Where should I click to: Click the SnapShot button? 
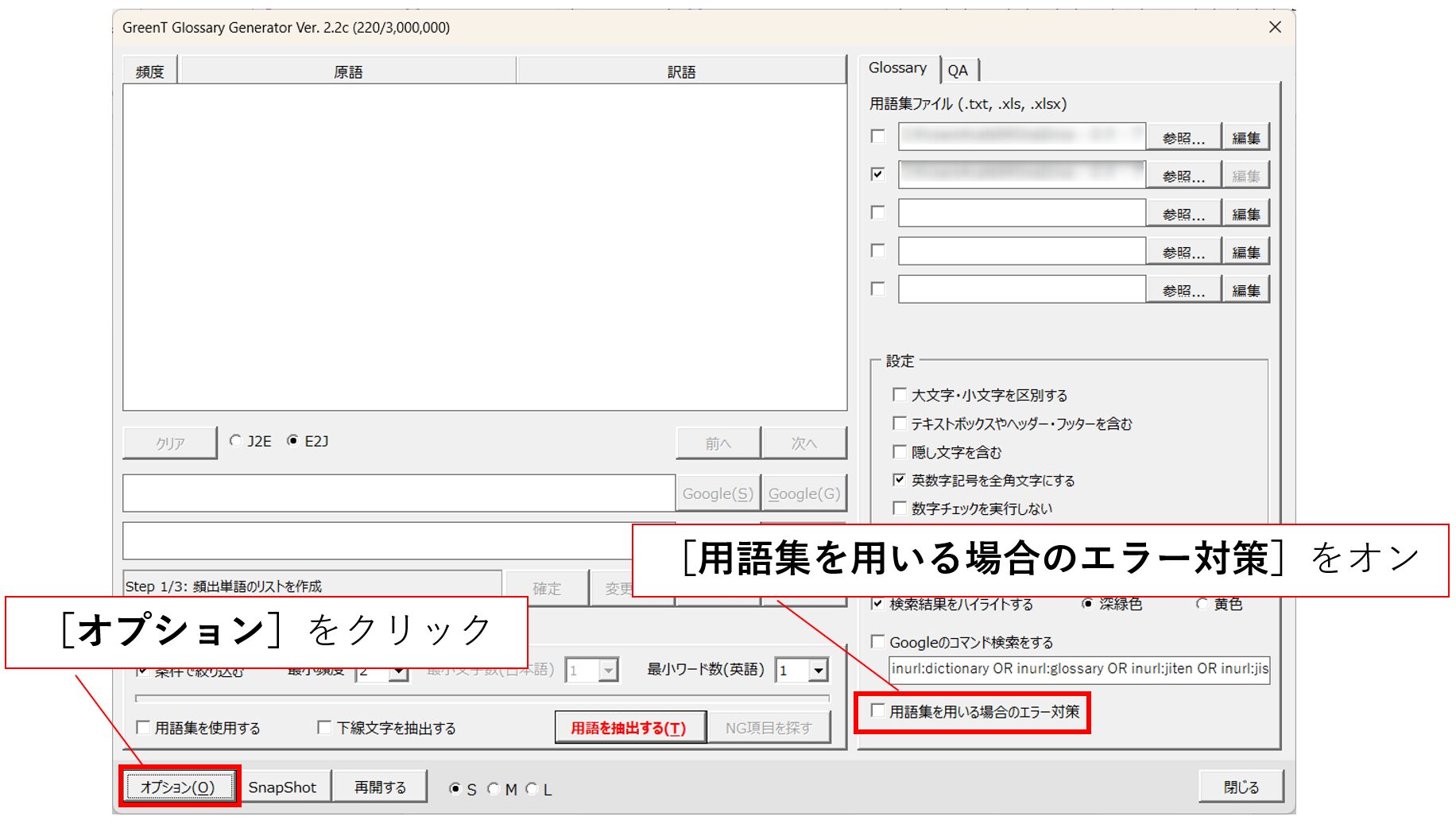[282, 787]
